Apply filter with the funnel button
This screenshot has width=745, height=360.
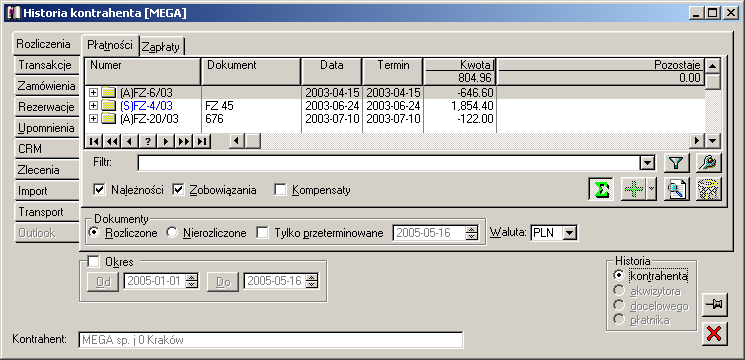[677, 163]
